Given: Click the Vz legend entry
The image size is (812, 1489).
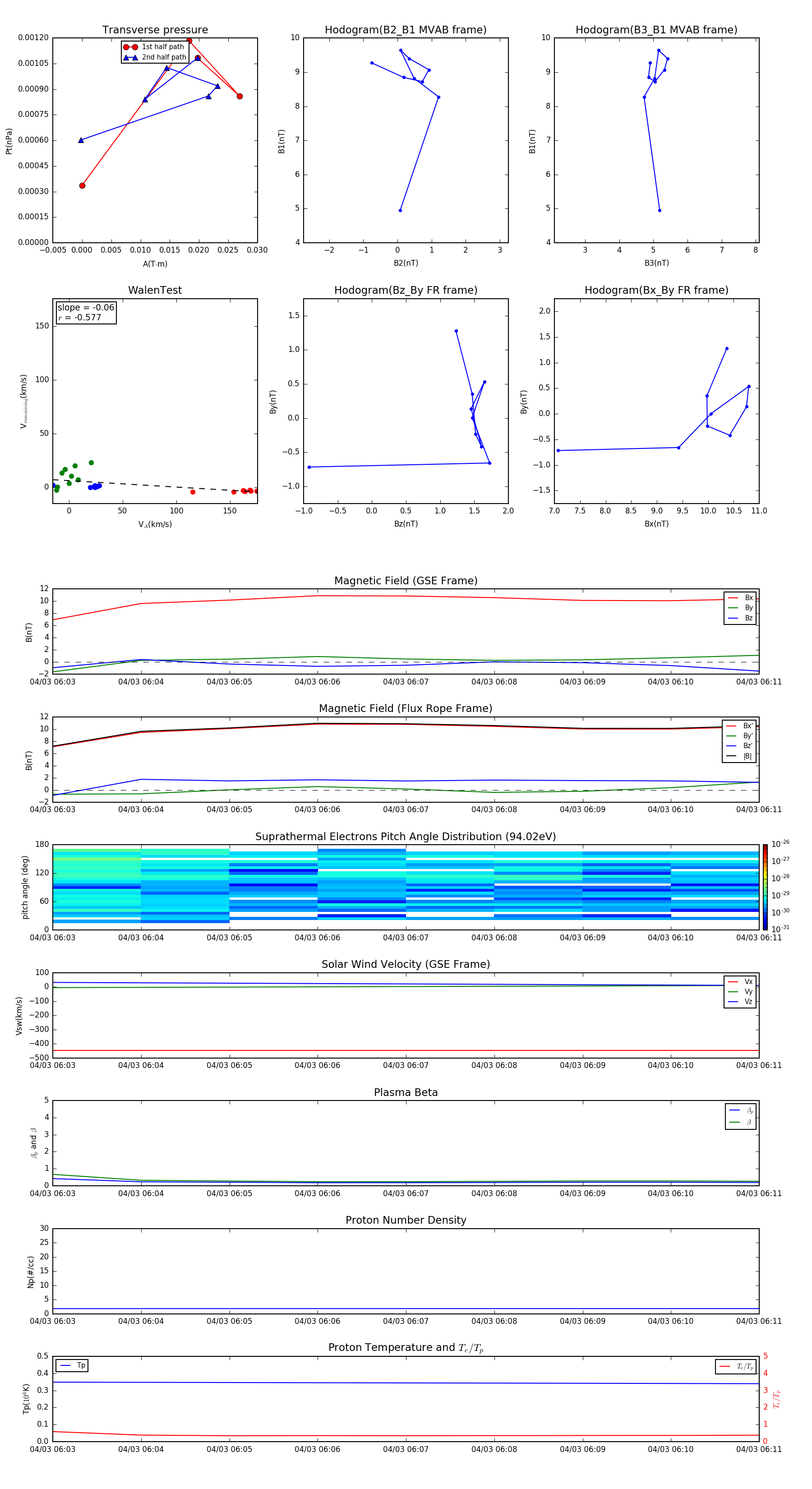Looking at the screenshot, I should pyautogui.click(x=740, y=1002).
